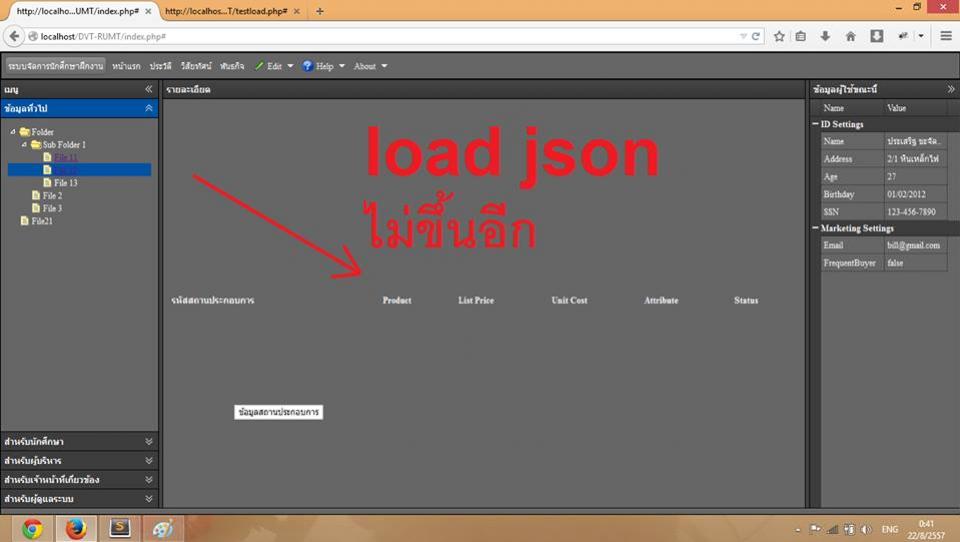Sort by the Product column header
The width and height of the screenshot is (960, 542).
click(397, 300)
